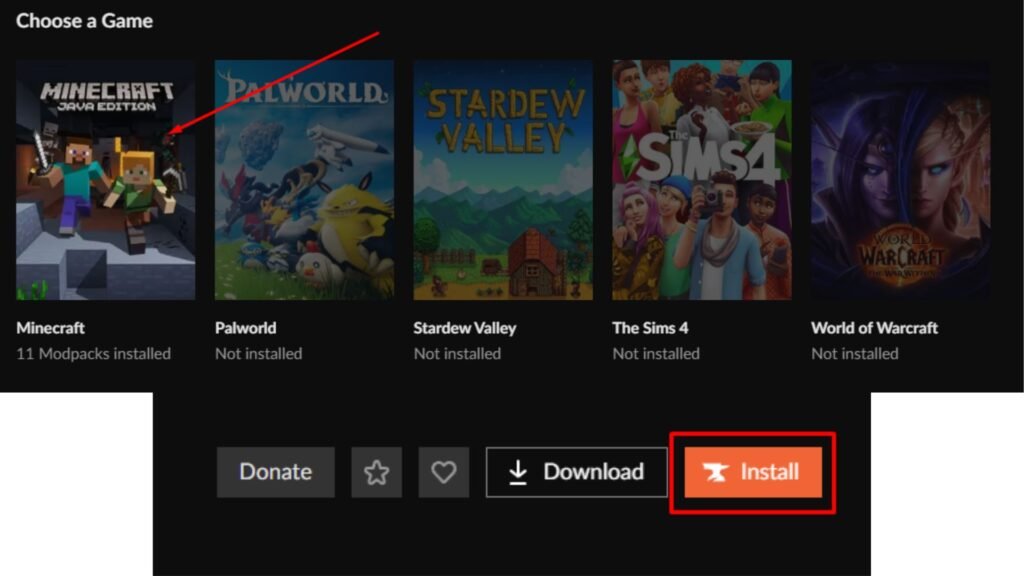Click the orange Install button
The image size is (1024, 576).
coord(753,472)
